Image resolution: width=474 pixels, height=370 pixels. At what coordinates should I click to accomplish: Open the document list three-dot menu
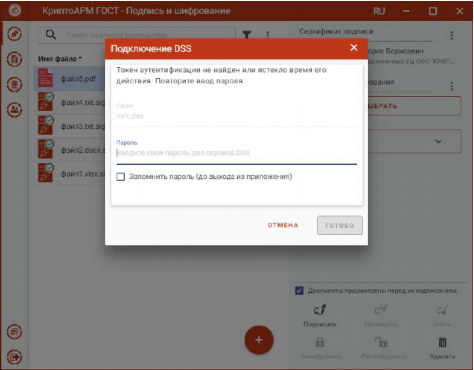point(268,34)
